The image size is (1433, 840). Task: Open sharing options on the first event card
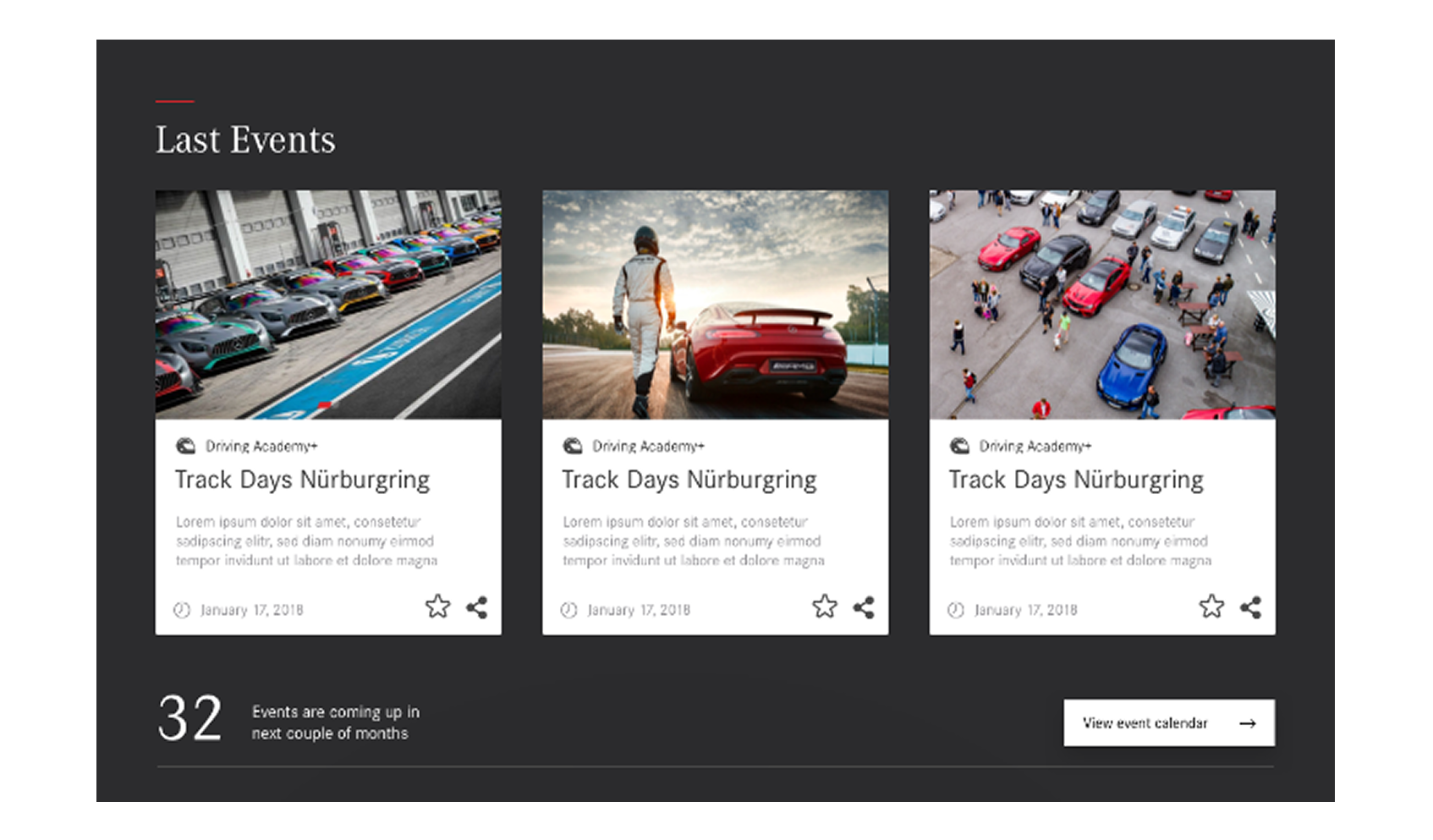(x=475, y=606)
